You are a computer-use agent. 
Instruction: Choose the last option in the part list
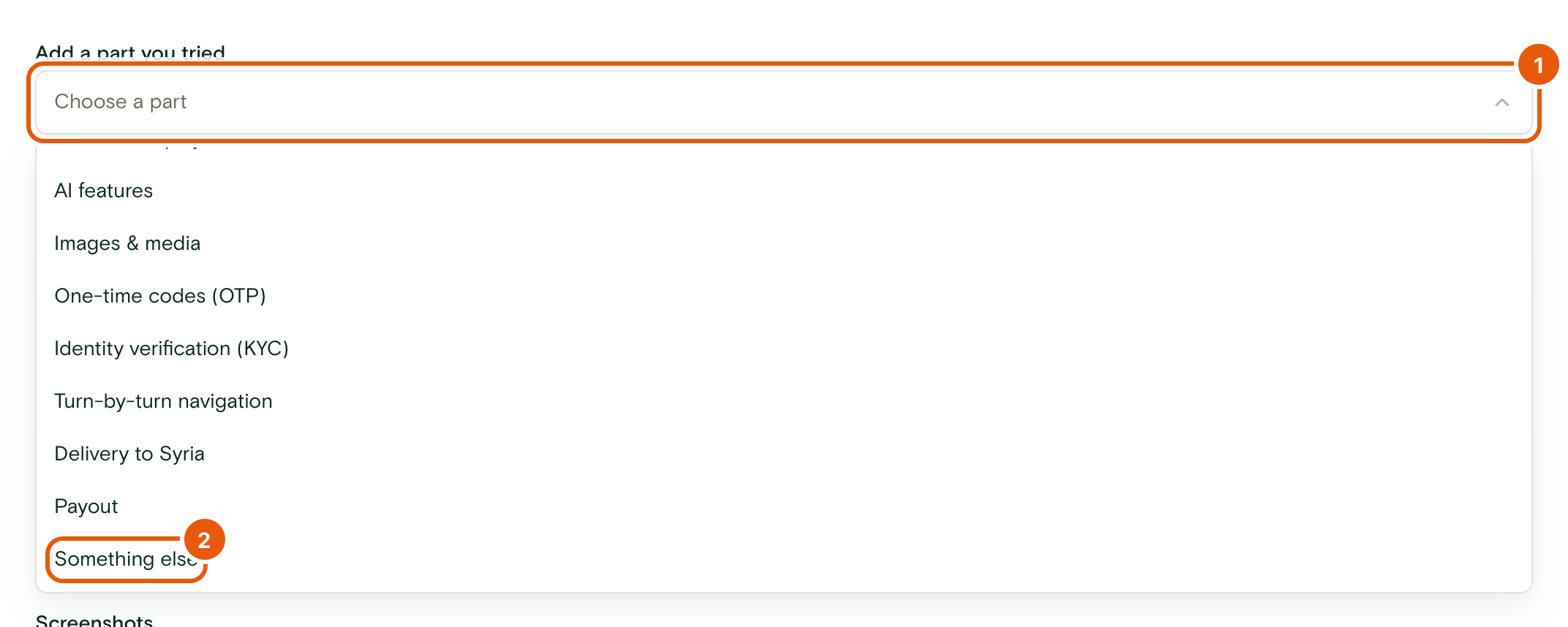[x=783, y=559]
